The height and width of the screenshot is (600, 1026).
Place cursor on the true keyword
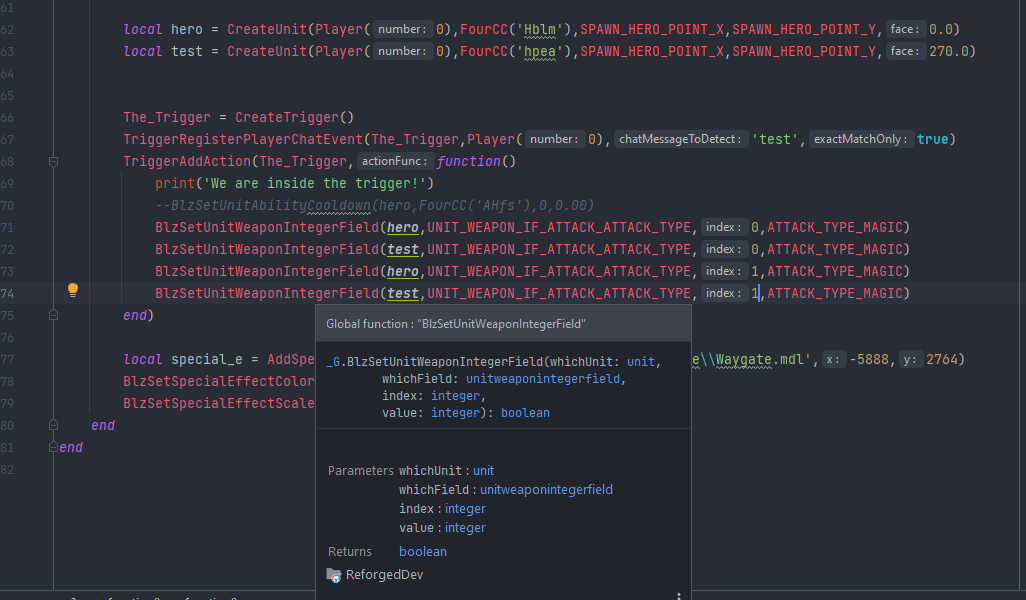pos(932,139)
